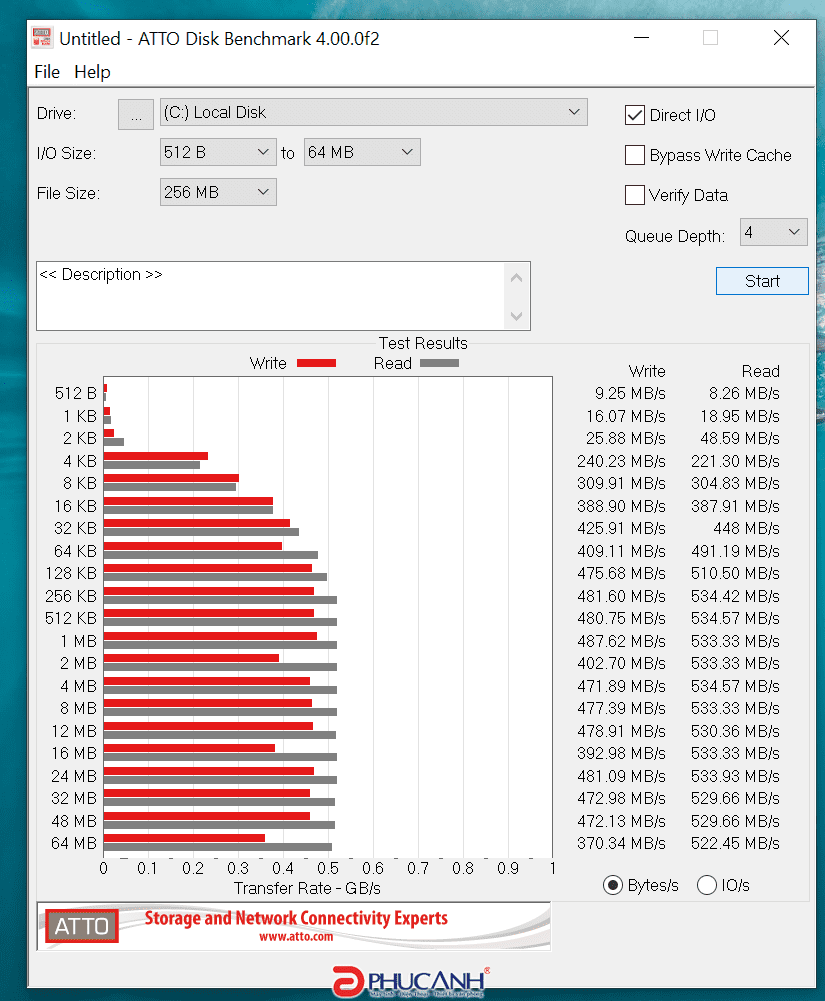This screenshot has width=825, height=1001.
Task: Click the gray Read legend swatch
Action: (x=439, y=363)
